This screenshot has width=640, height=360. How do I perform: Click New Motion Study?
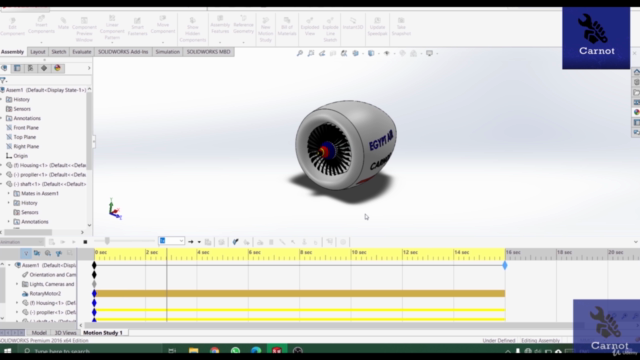[265, 29]
